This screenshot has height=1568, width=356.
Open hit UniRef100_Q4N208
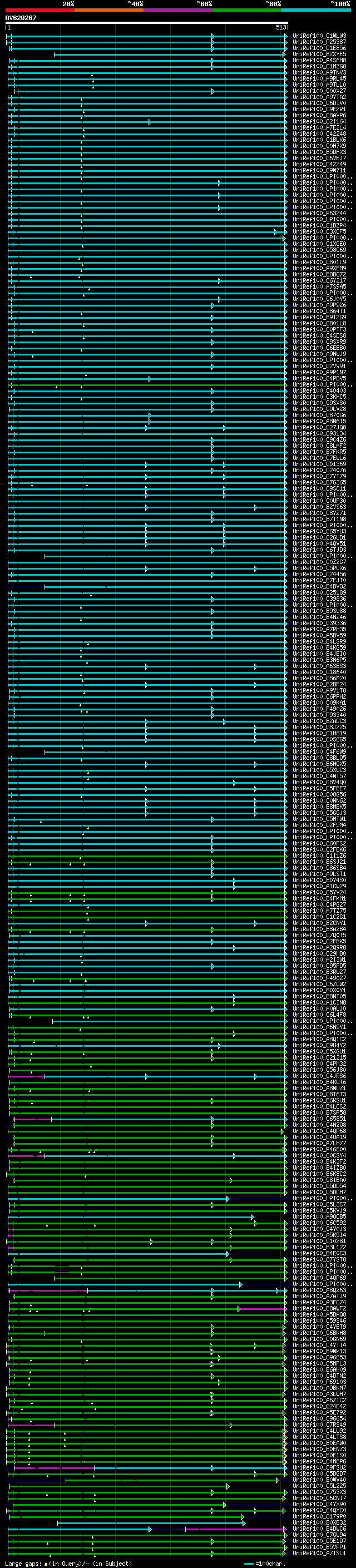click(x=319, y=1125)
